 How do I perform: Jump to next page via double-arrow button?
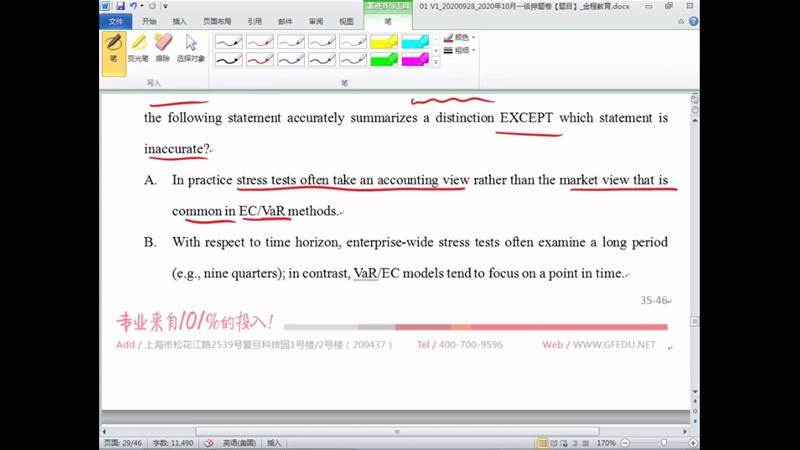[695, 420]
